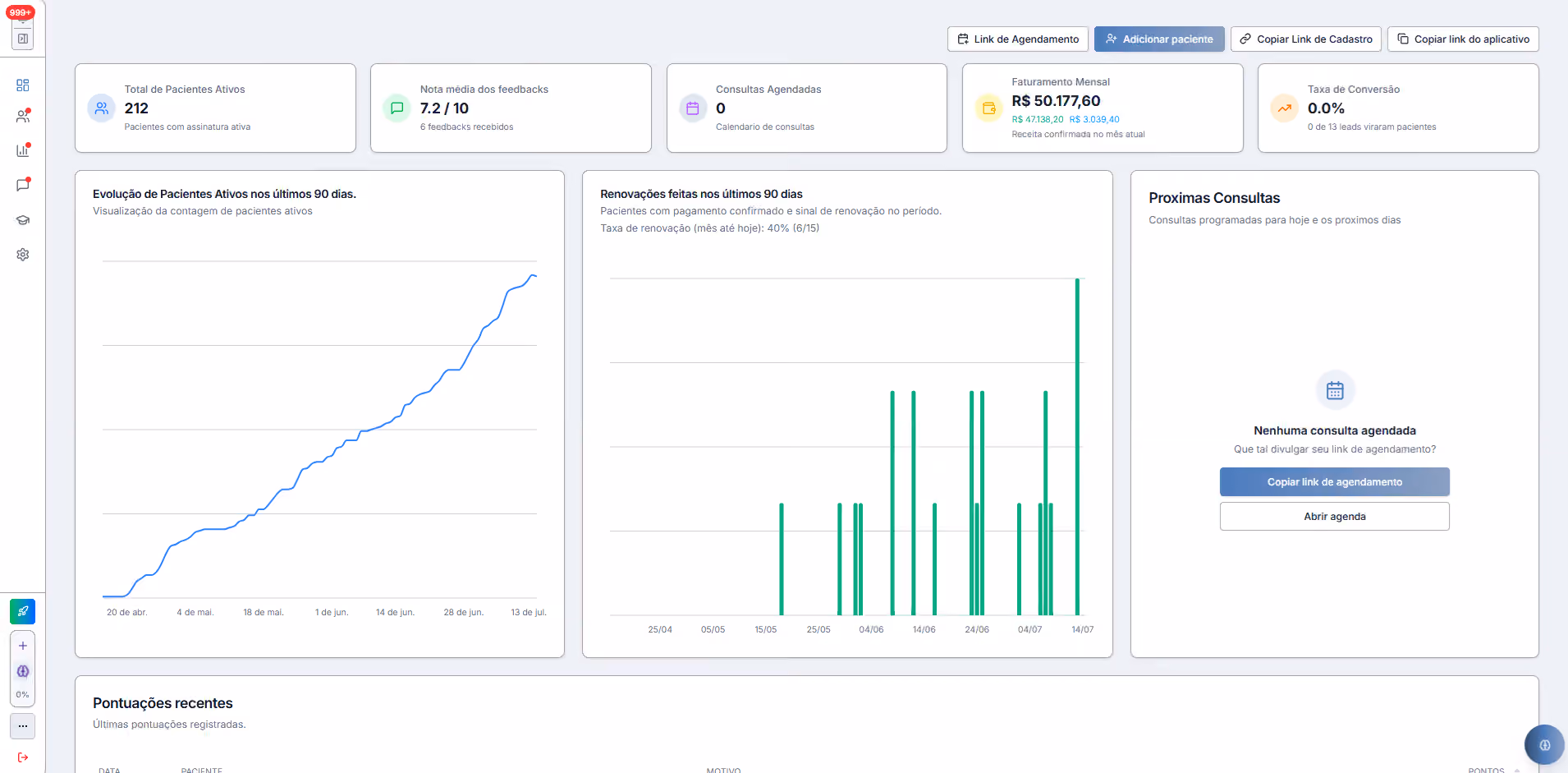
Task: Click the Copiar link do aplicativo button
Action: click(1463, 39)
